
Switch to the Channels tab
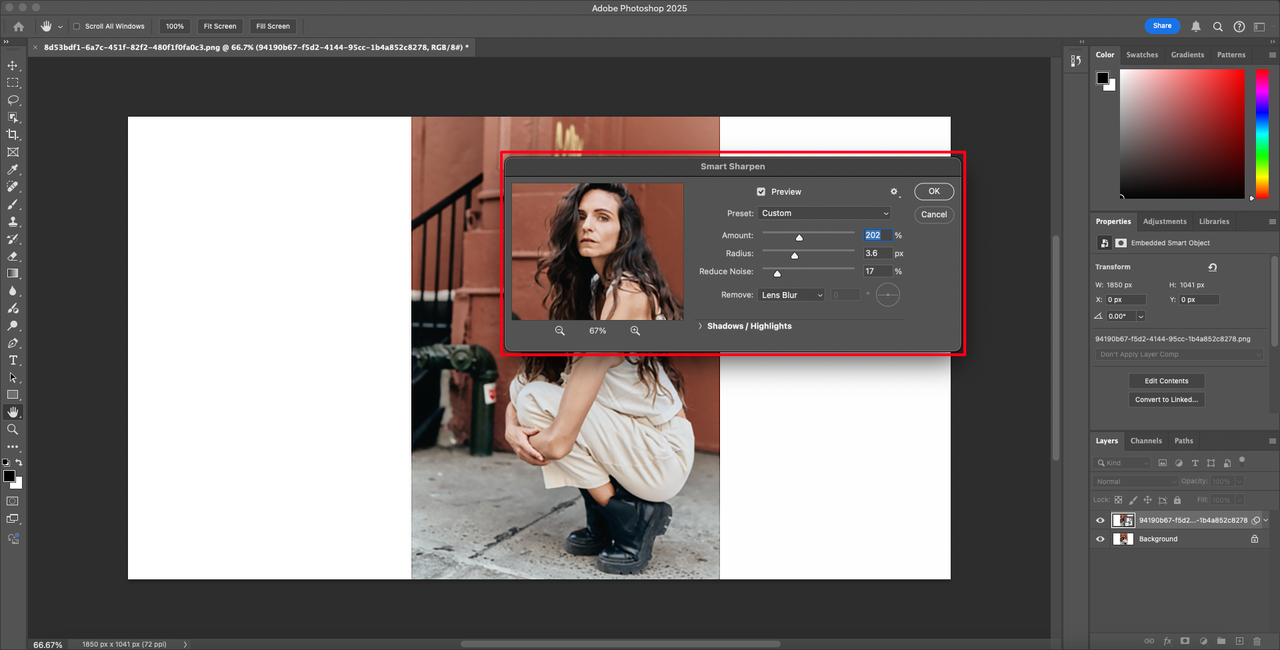pos(1146,441)
